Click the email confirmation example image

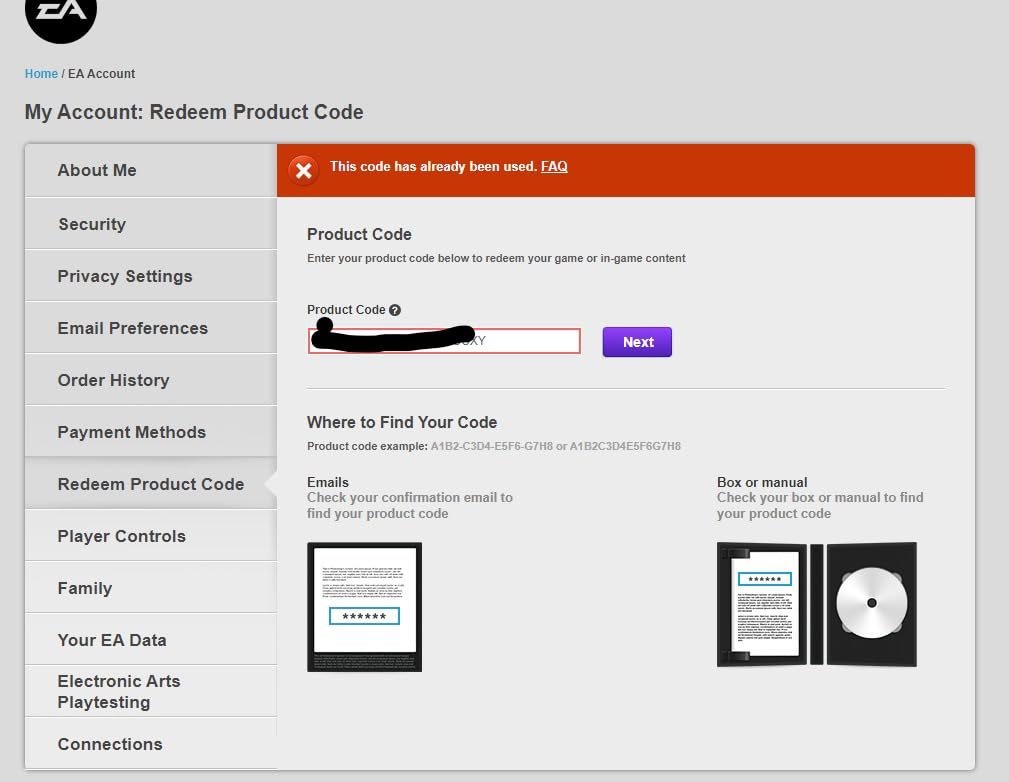364,607
